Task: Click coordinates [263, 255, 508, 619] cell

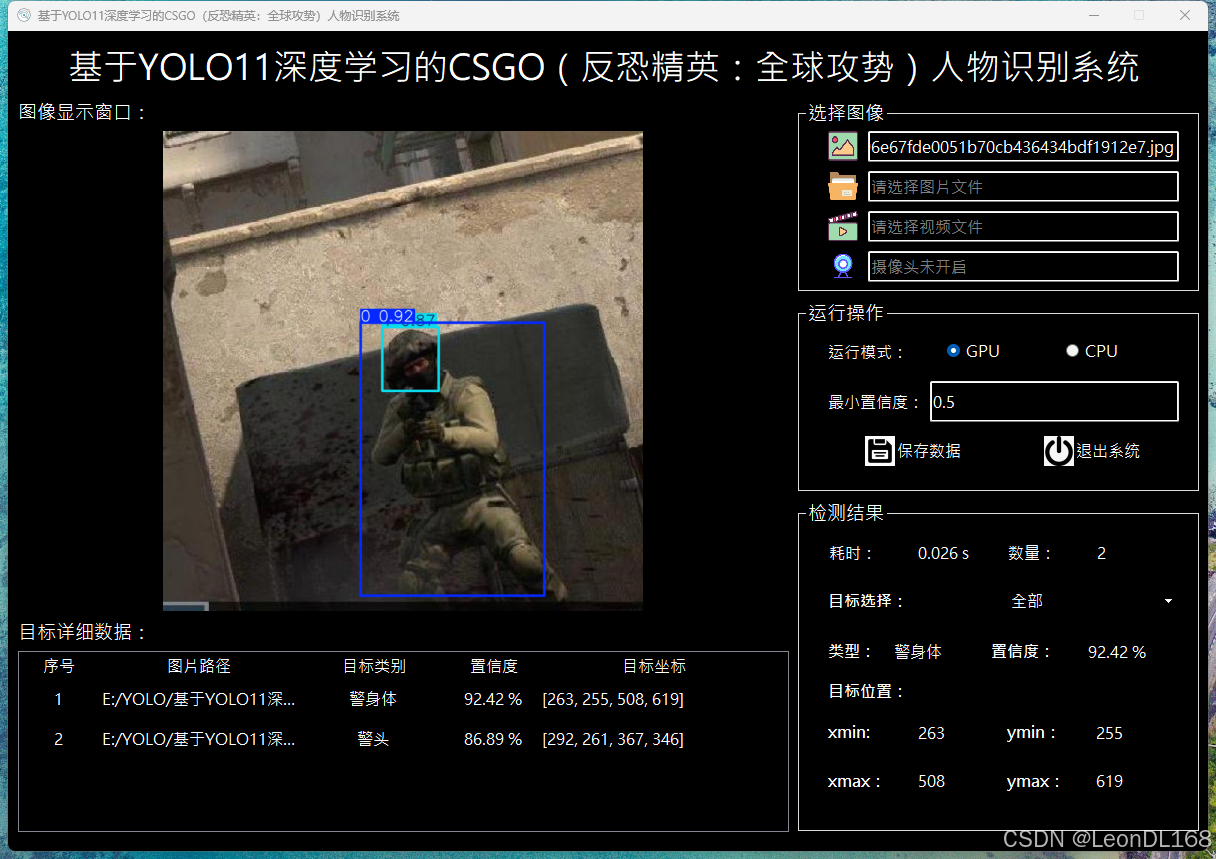Action: [613, 699]
